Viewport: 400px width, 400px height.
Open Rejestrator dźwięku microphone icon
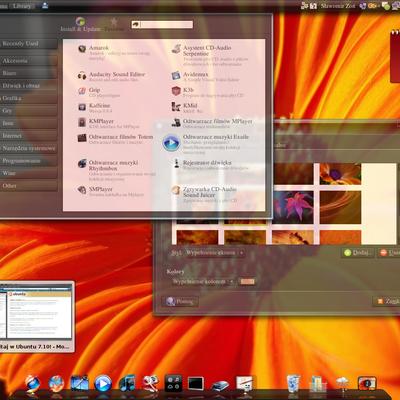(176, 163)
